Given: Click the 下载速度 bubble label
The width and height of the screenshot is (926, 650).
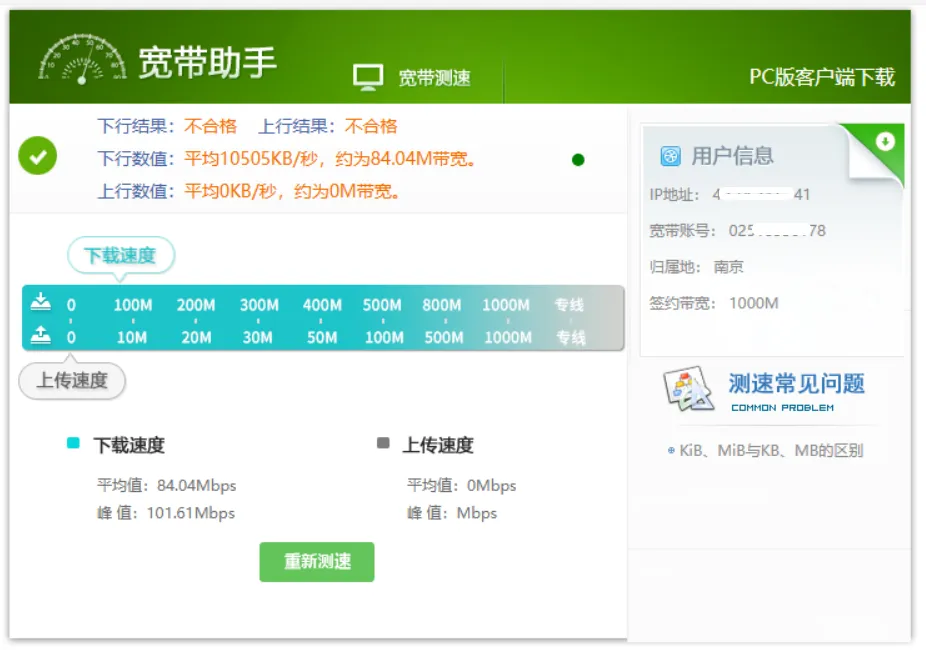Looking at the screenshot, I should [x=120, y=255].
